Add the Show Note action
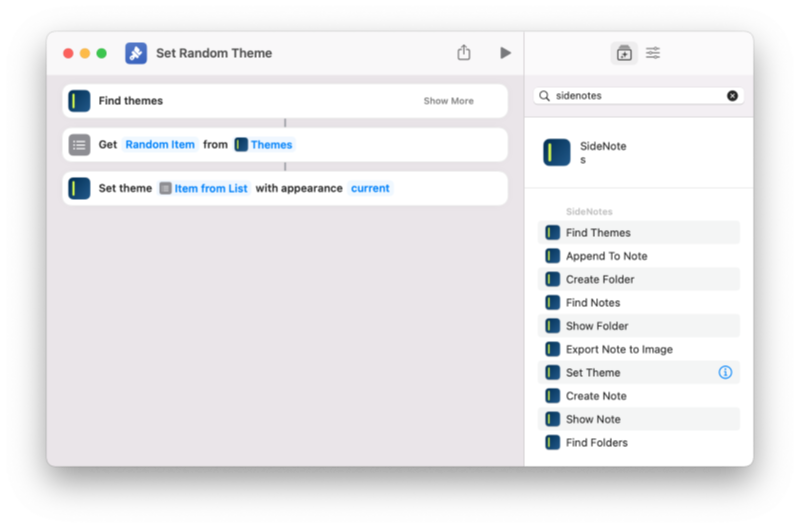800x528 pixels. (x=638, y=419)
